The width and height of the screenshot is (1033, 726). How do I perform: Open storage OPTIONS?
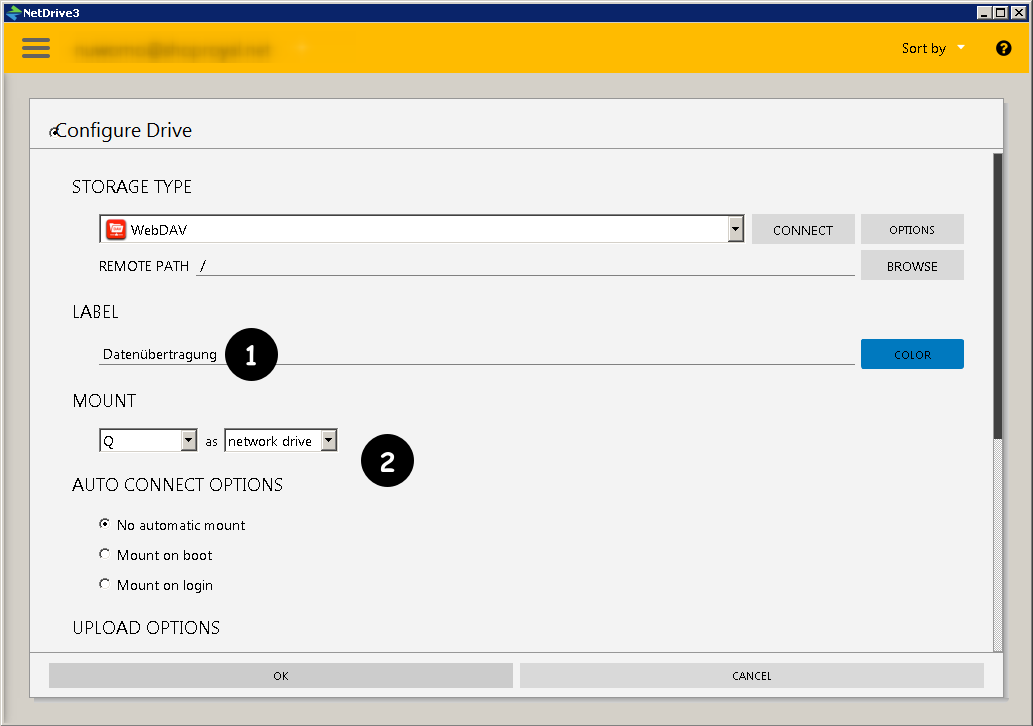[x=911, y=230]
